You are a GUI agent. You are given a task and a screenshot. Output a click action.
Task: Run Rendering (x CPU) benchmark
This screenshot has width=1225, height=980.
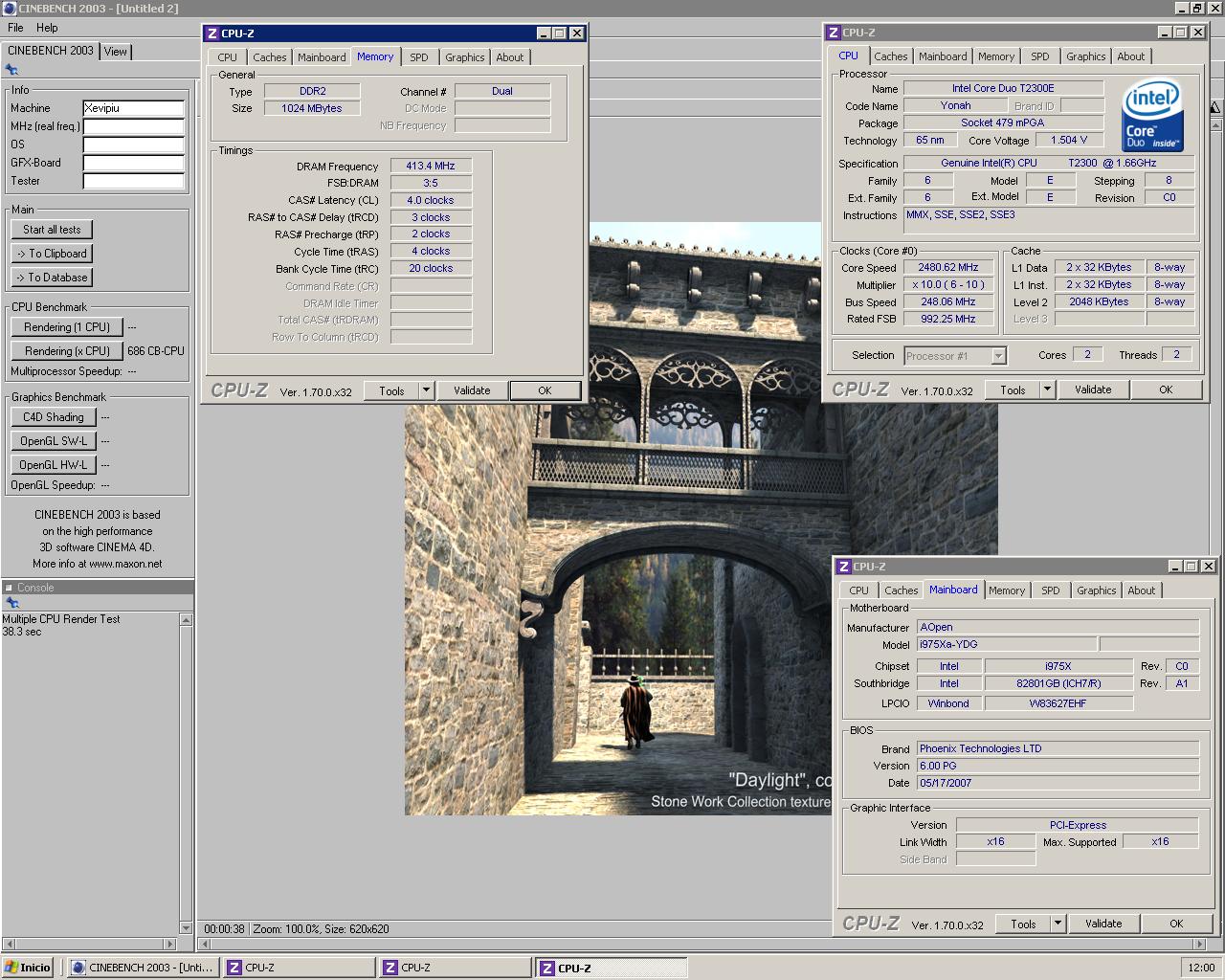point(67,351)
